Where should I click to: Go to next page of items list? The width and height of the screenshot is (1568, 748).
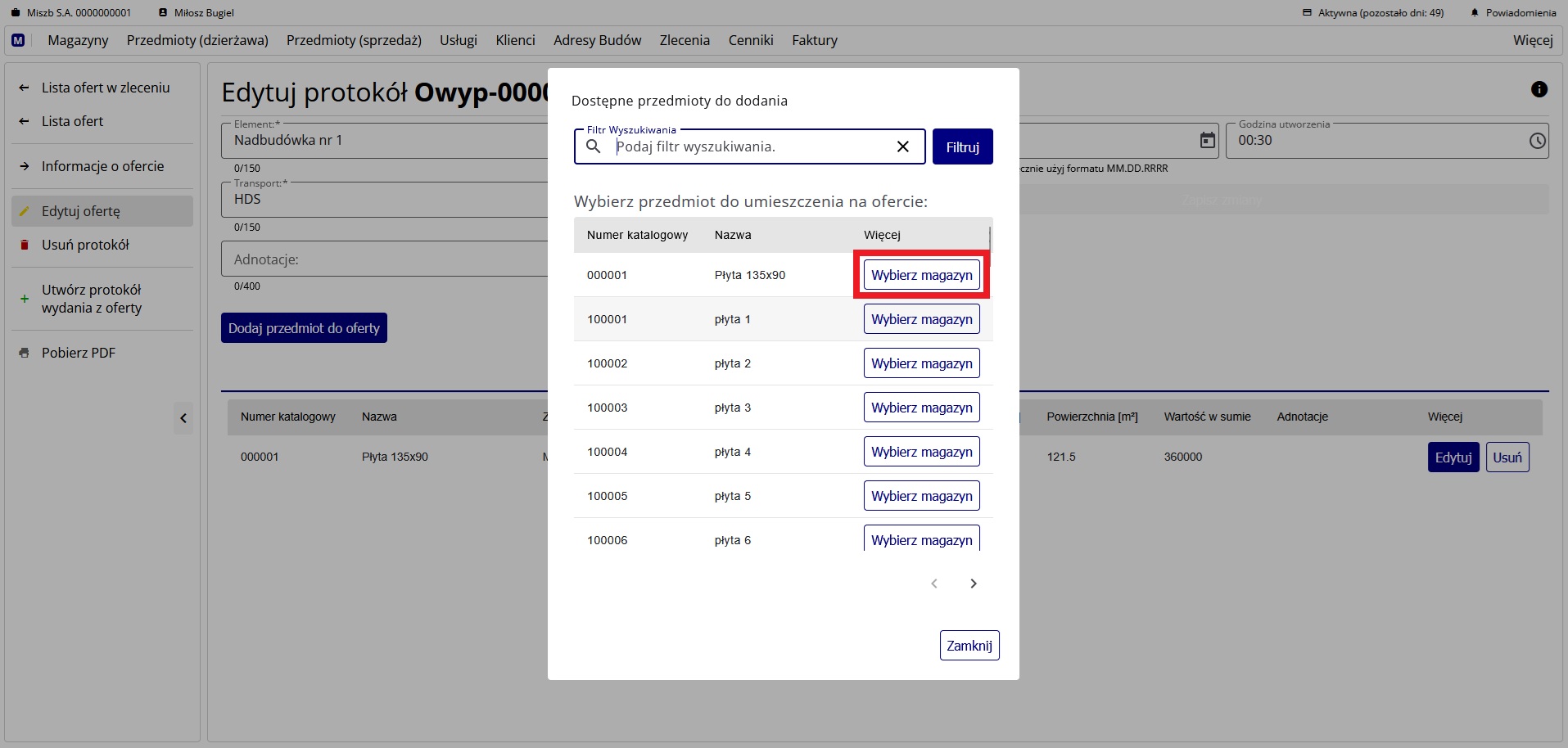tap(973, 584)
